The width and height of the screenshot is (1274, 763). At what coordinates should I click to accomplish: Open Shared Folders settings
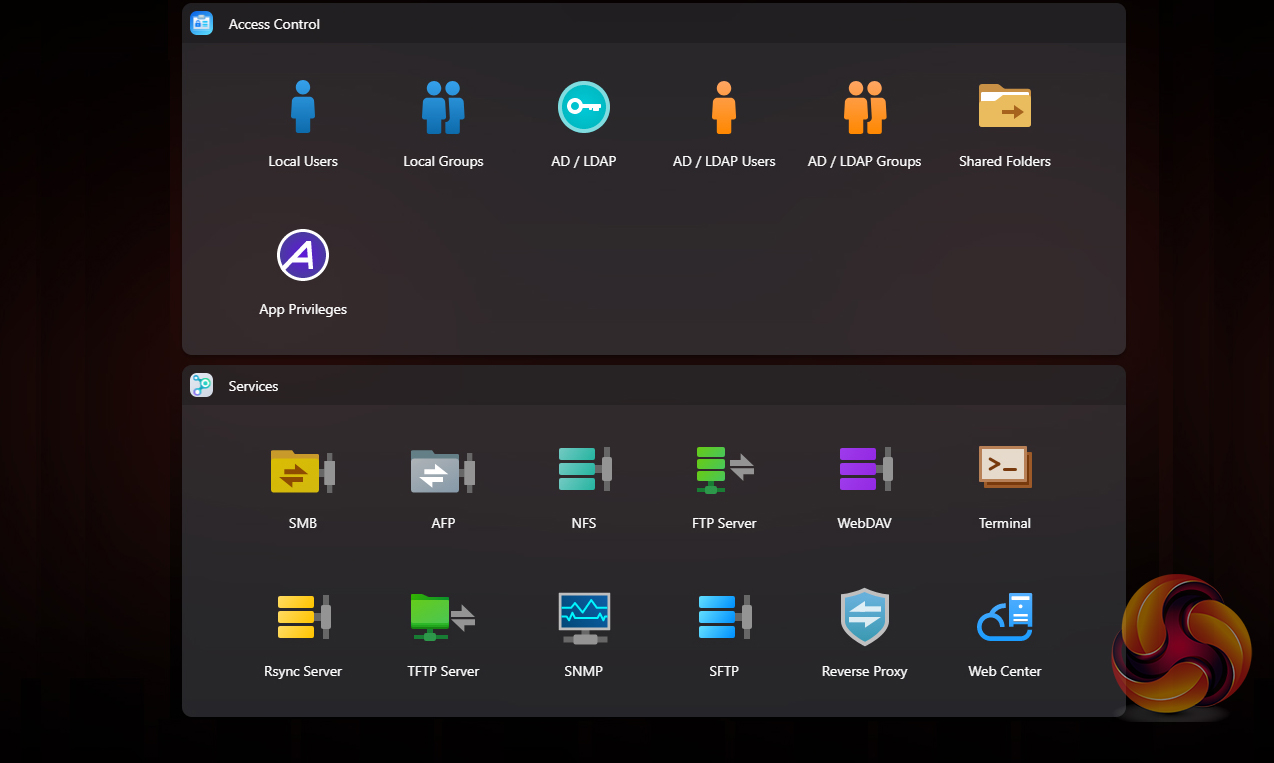coord(1004,108)
